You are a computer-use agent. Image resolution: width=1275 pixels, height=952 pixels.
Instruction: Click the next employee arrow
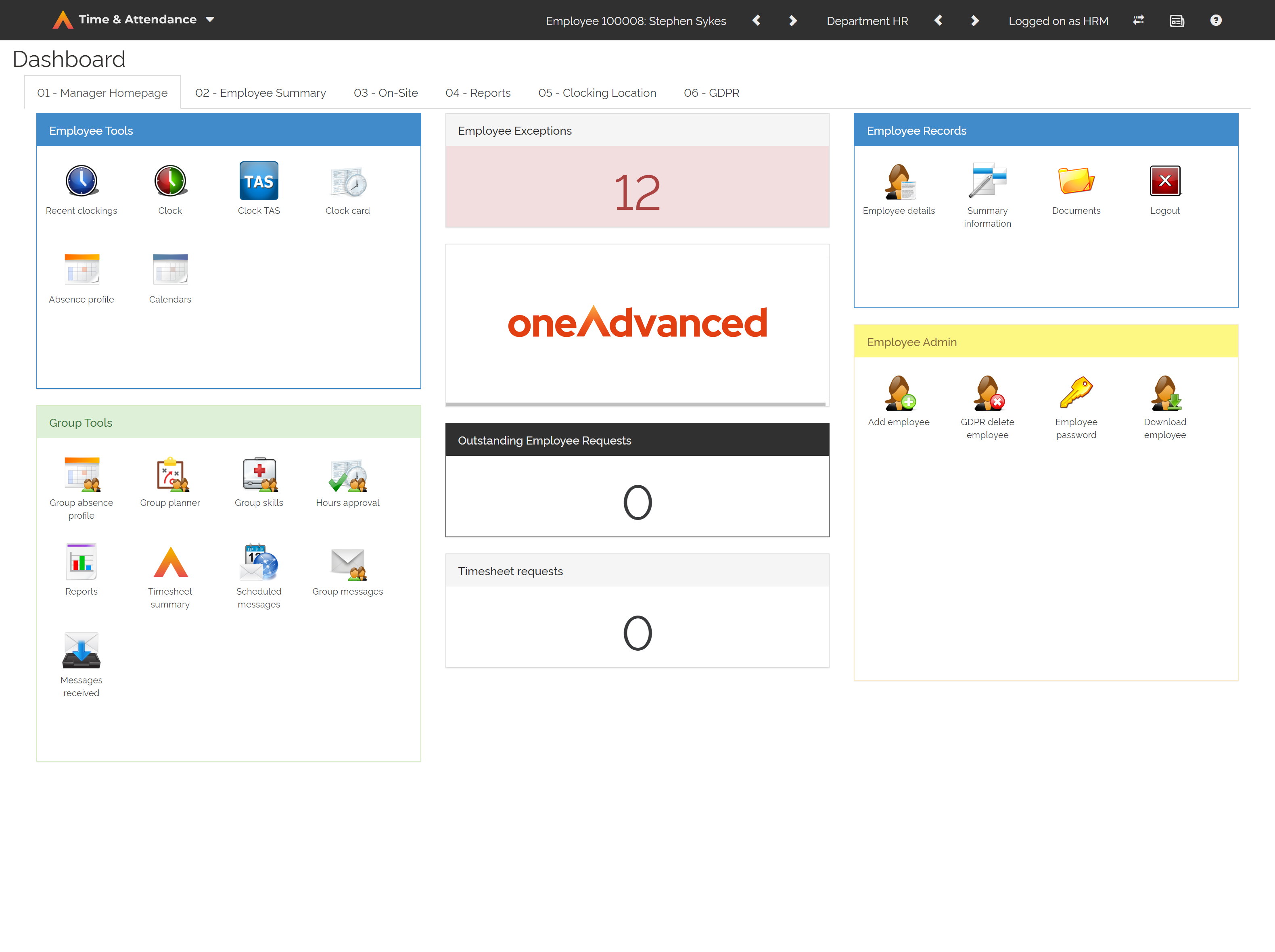coord(792,20)
